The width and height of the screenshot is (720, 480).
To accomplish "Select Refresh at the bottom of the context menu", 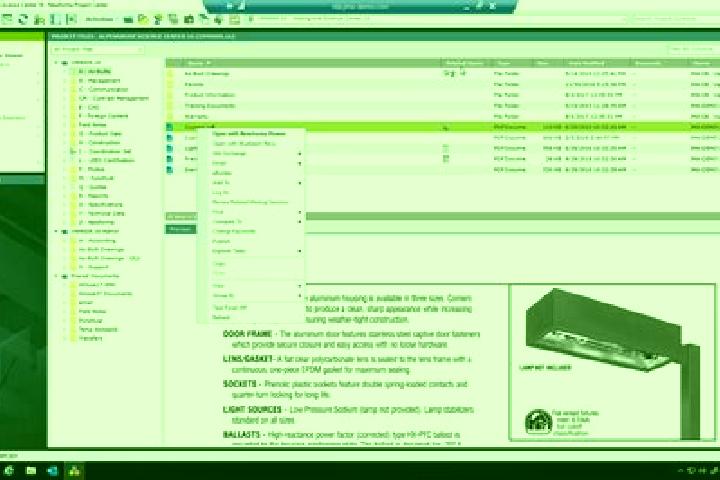I will (220, 317).
